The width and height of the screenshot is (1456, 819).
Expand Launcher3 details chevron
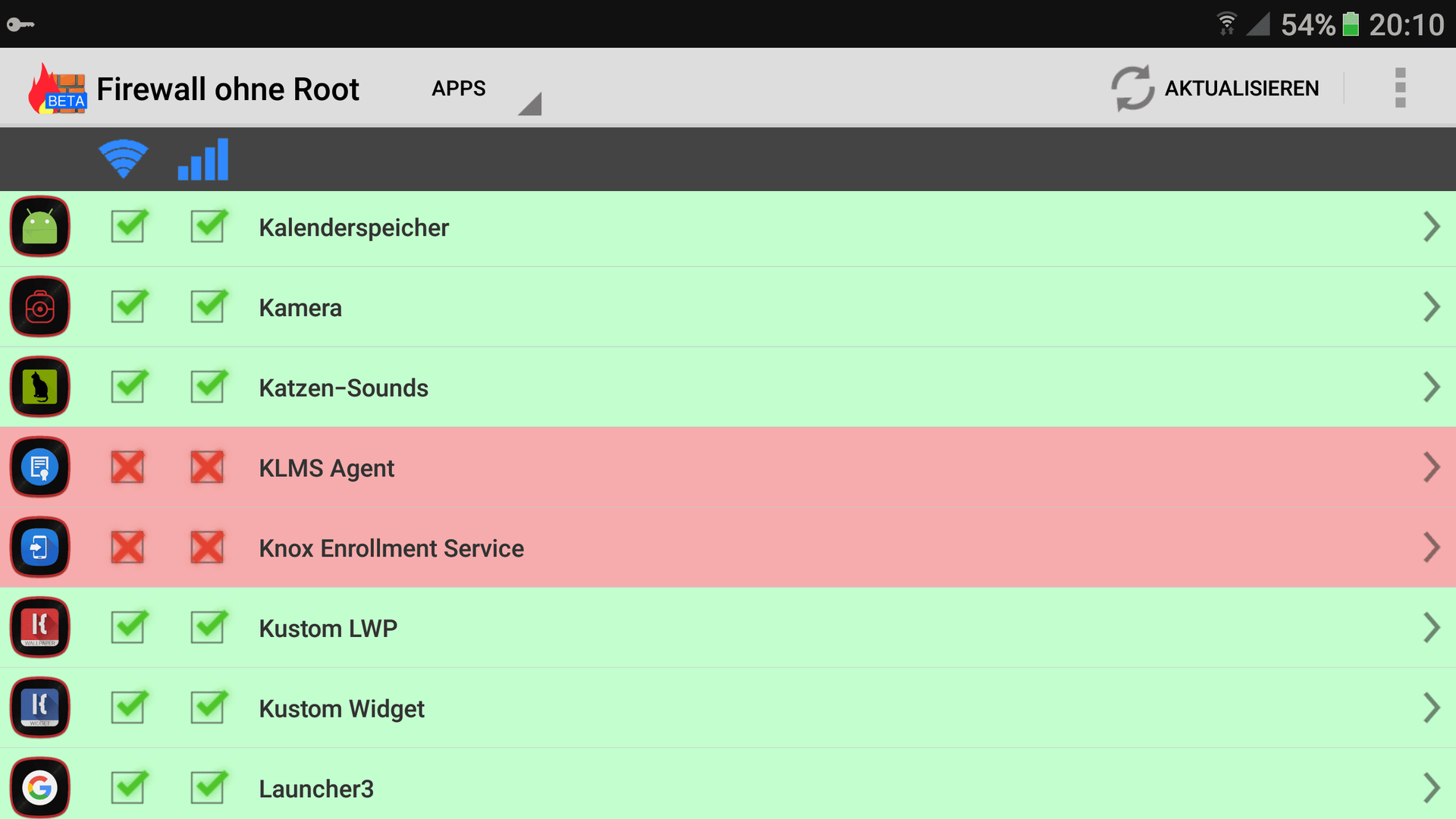point(1431,788)
